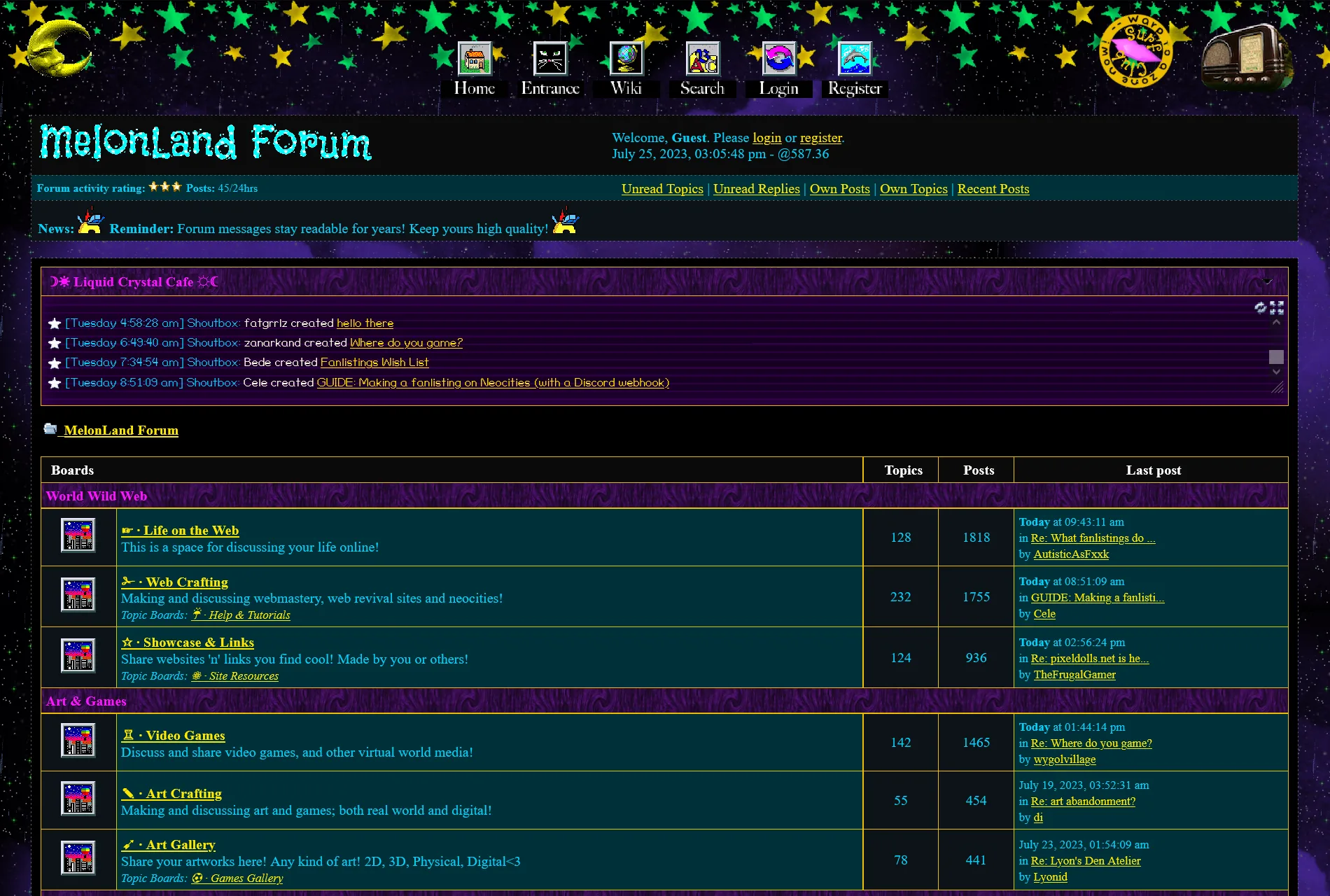Expand the shoutbox to fullscreen

coord(1277,307)
